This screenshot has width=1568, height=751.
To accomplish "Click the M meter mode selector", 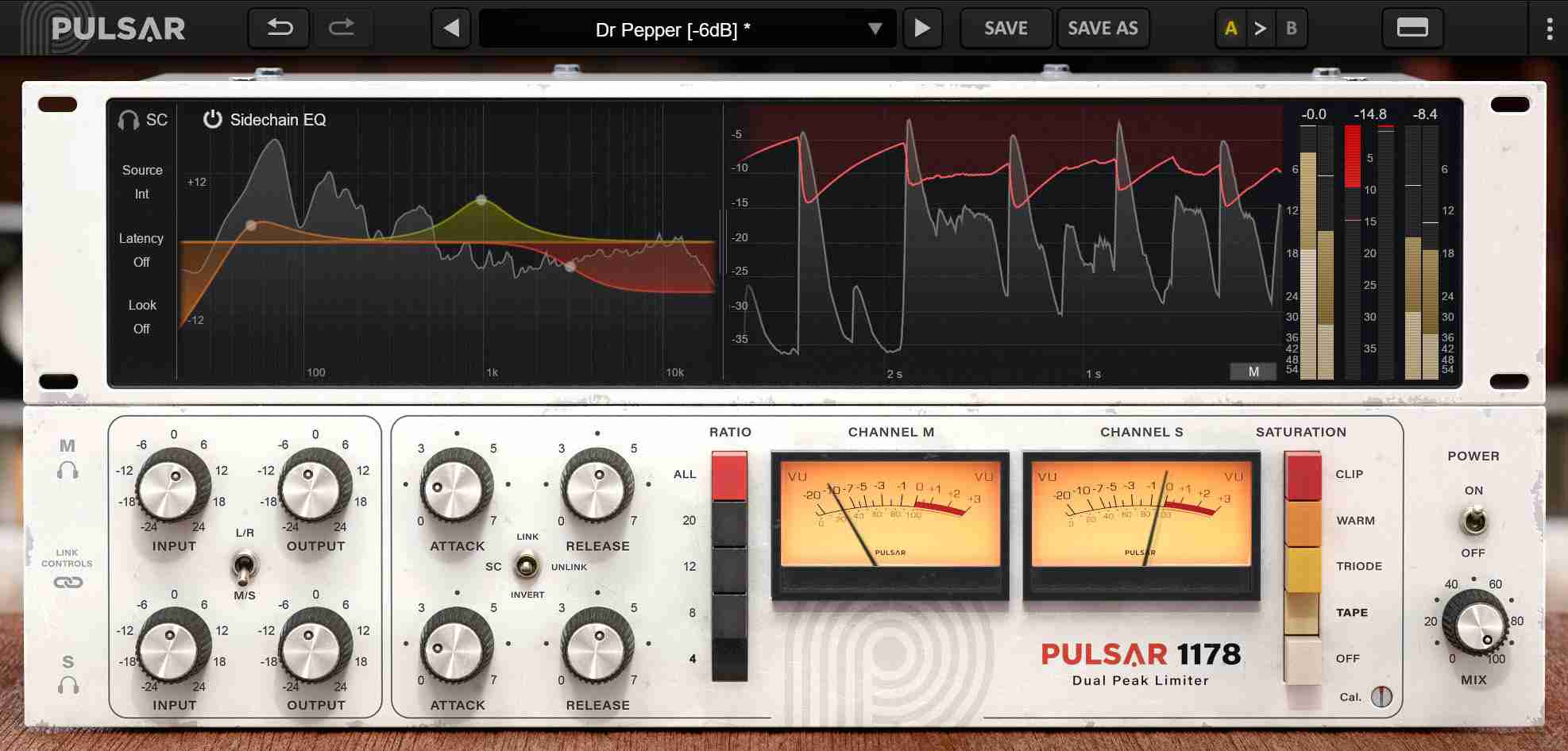I will 1253,370.
